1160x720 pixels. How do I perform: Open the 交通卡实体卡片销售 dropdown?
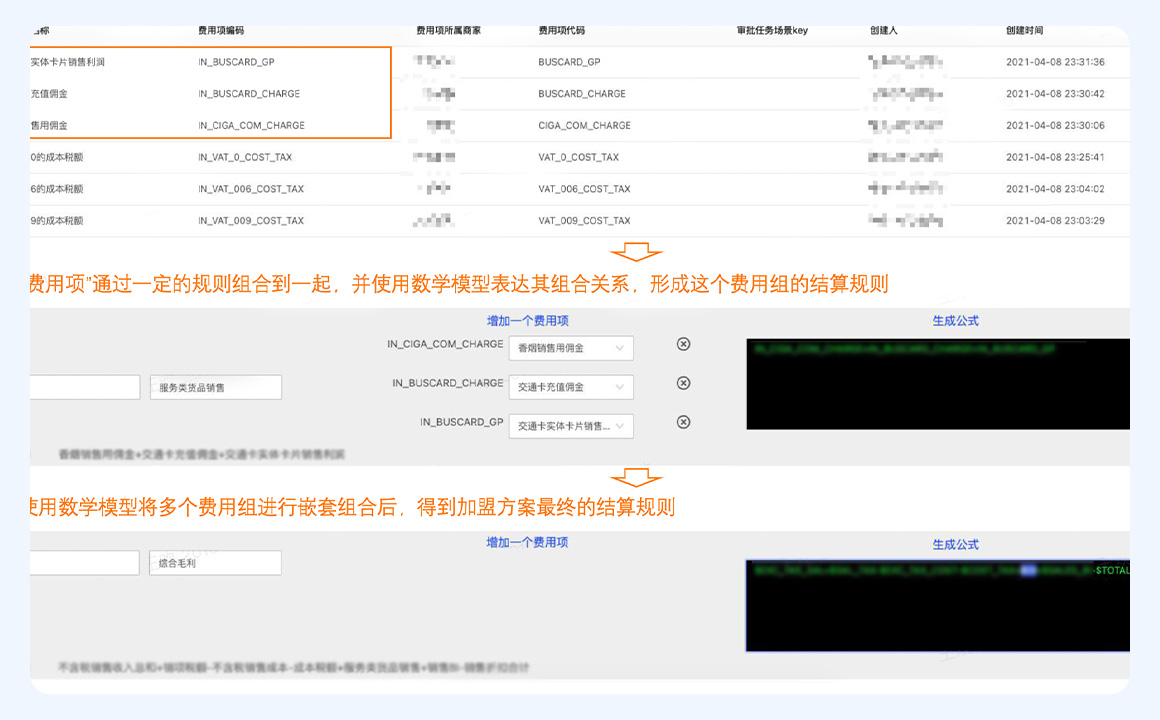[571, 426]
